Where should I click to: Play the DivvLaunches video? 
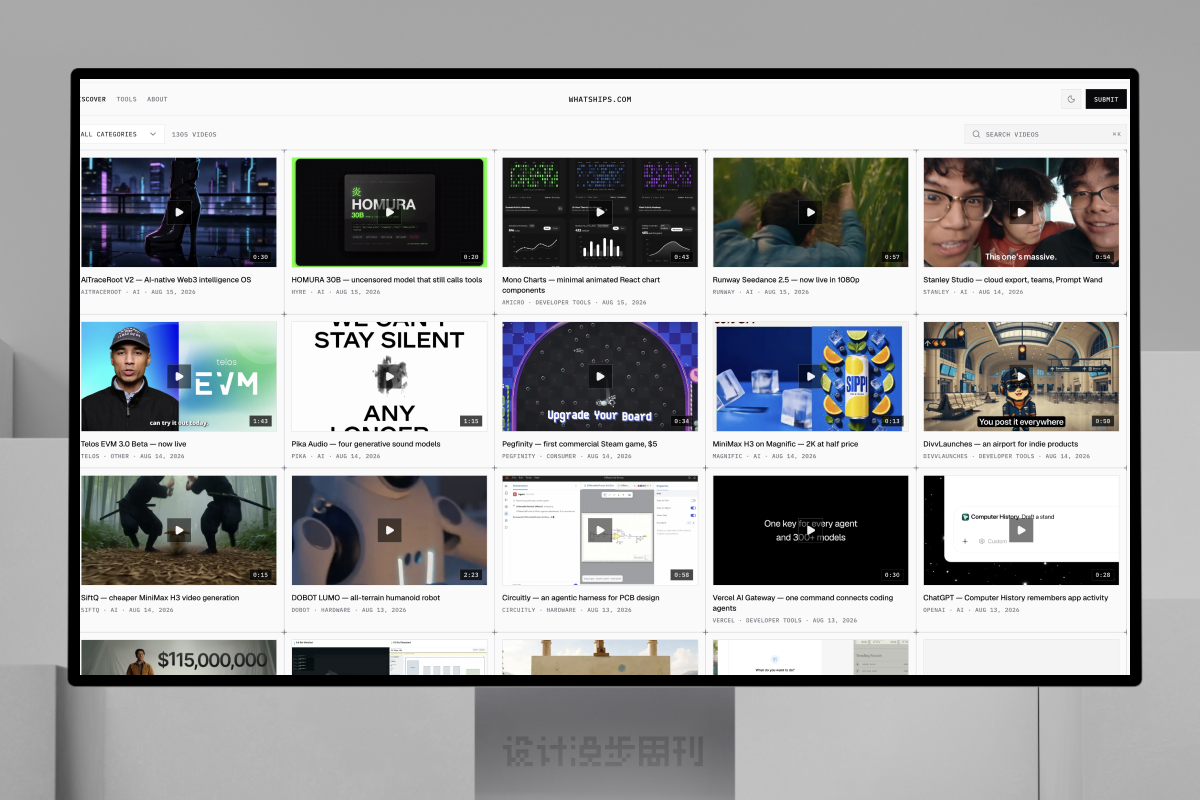(1020, 376)
